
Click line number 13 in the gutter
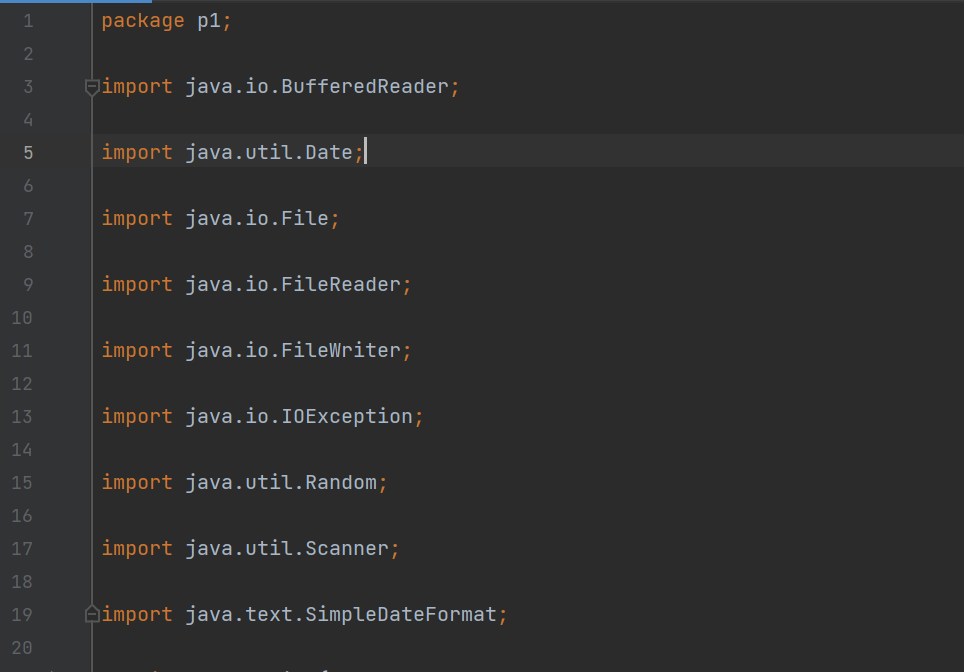coord(22,417)
